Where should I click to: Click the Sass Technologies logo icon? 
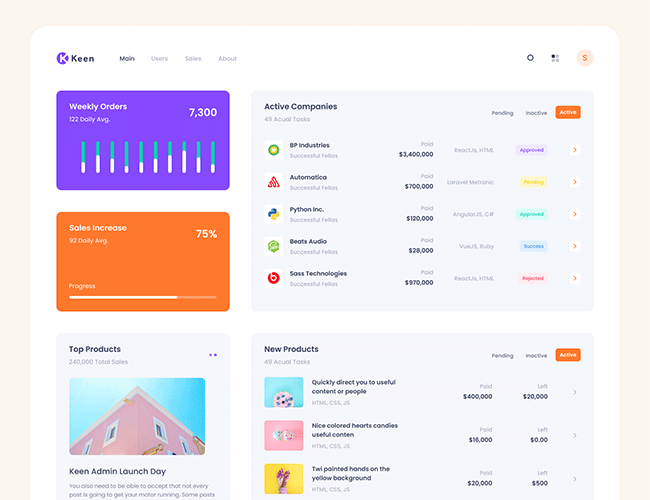click(272, 278)
